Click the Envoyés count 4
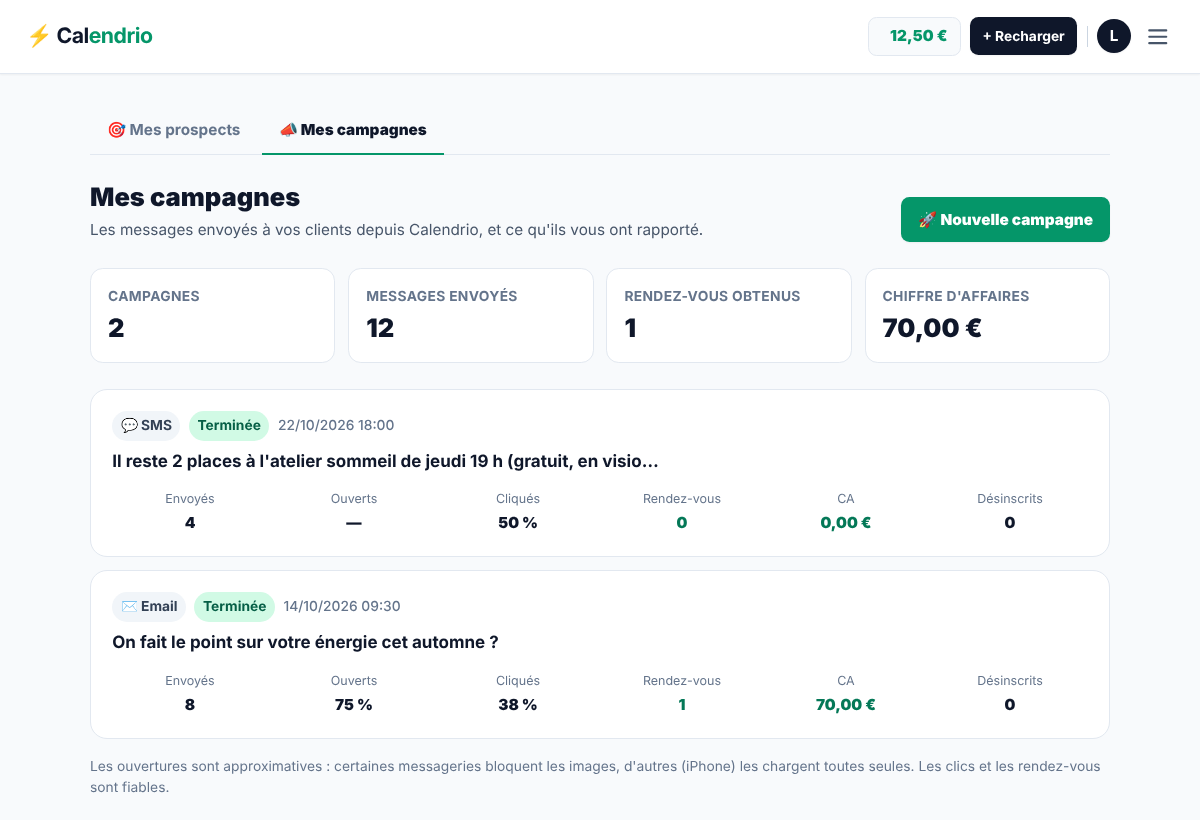Image resolution: width=1200 pixels, height=820 pixels. click(x=190, y=522)
